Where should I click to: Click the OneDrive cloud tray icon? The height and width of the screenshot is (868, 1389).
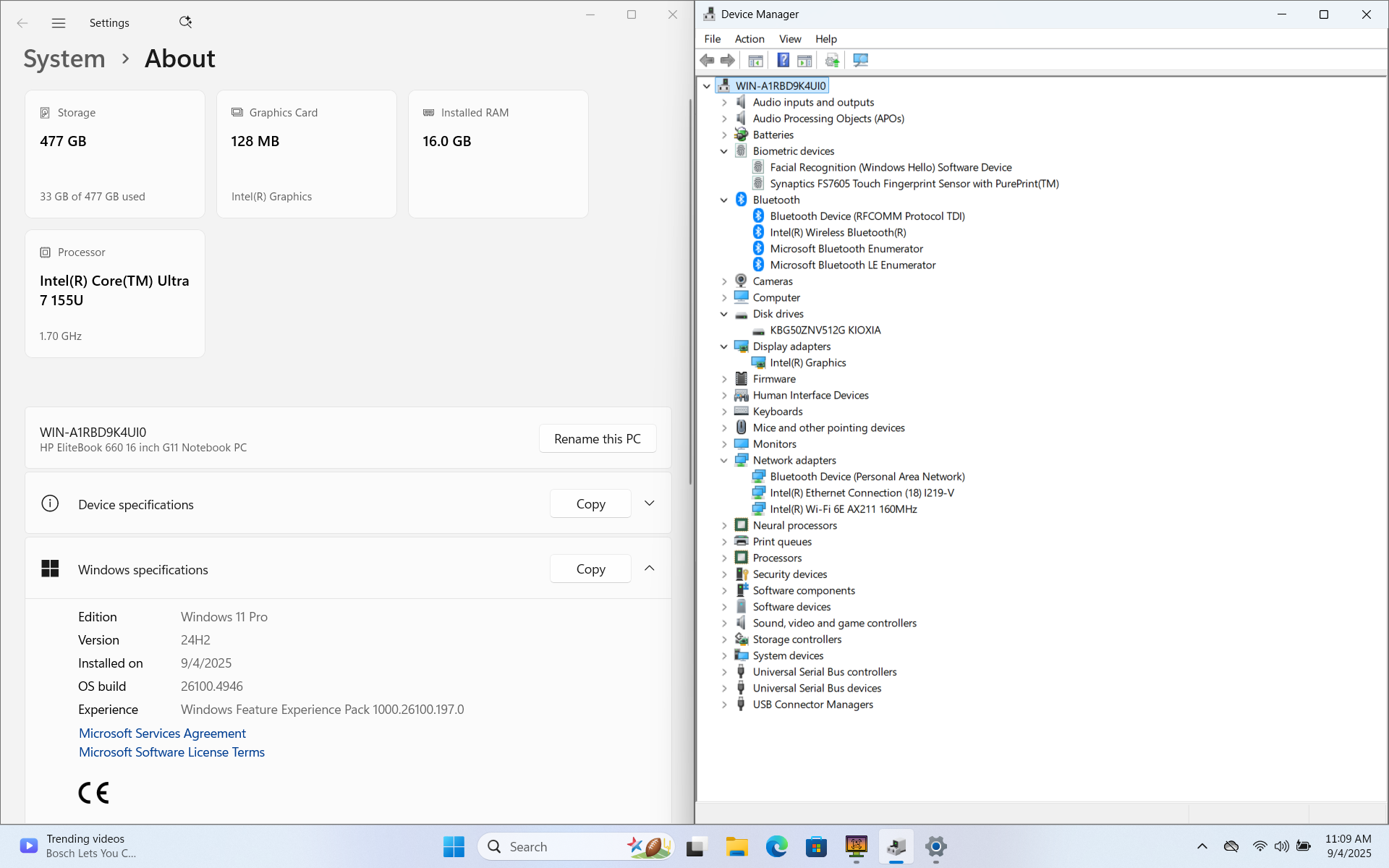coord(1231,846)
